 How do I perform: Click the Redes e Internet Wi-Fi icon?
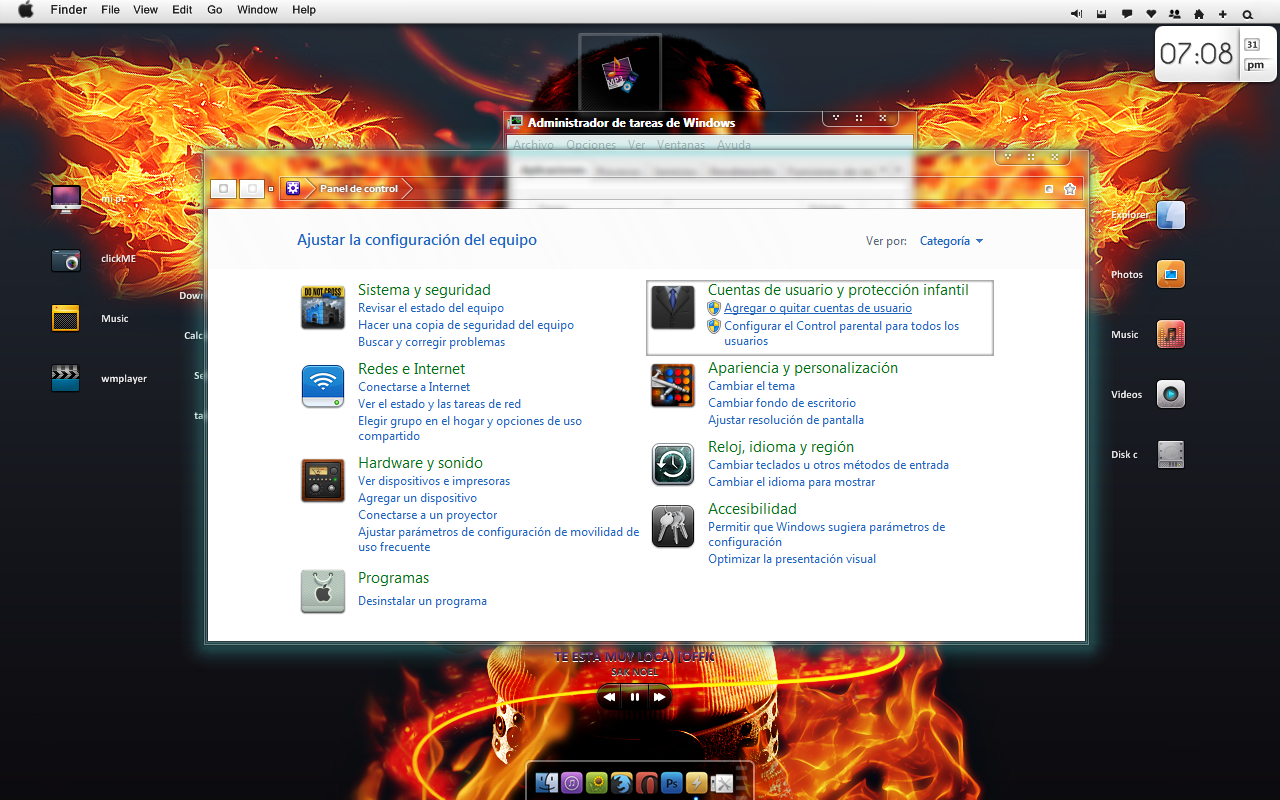(323, 386)
